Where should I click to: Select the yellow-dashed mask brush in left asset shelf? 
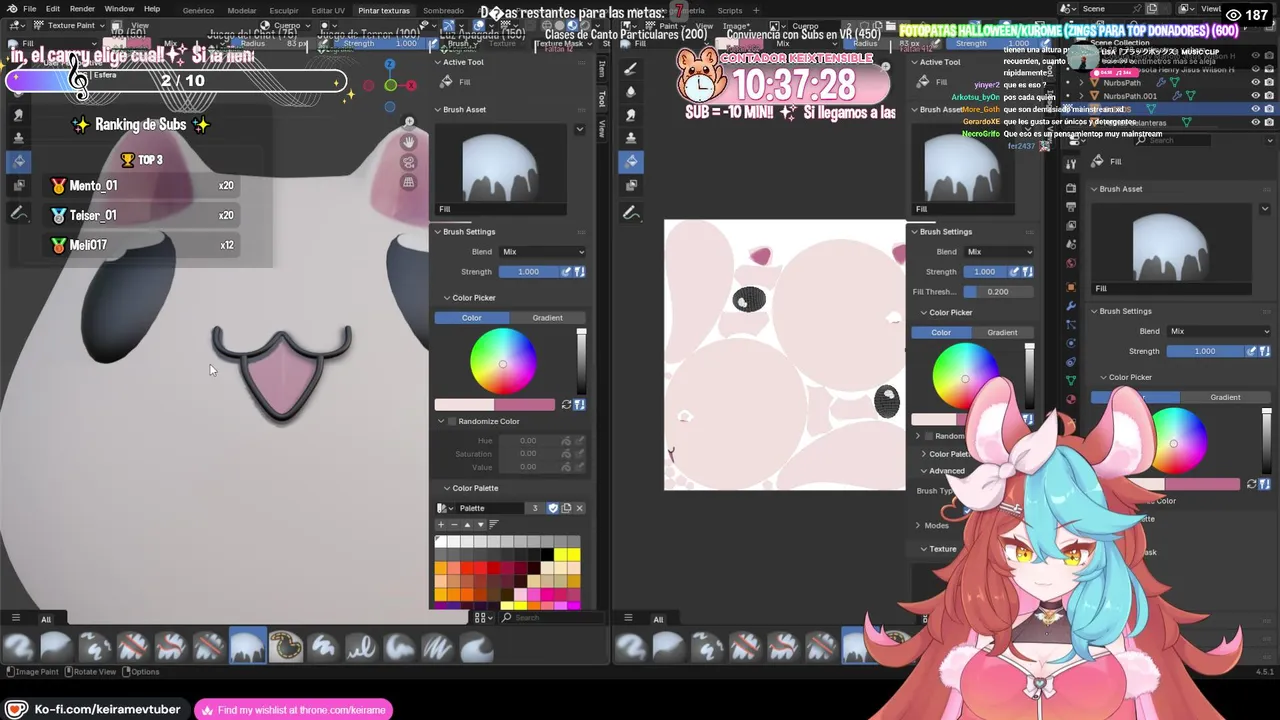tap(285, 647)
